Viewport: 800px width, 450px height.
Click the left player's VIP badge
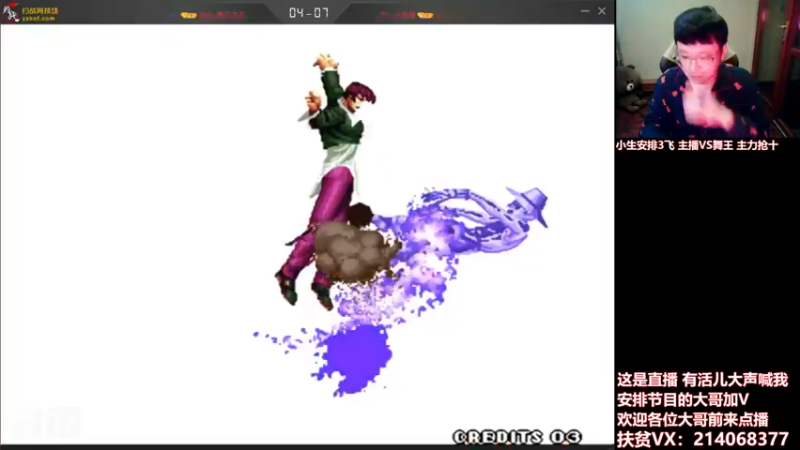(x=188, y=15)
